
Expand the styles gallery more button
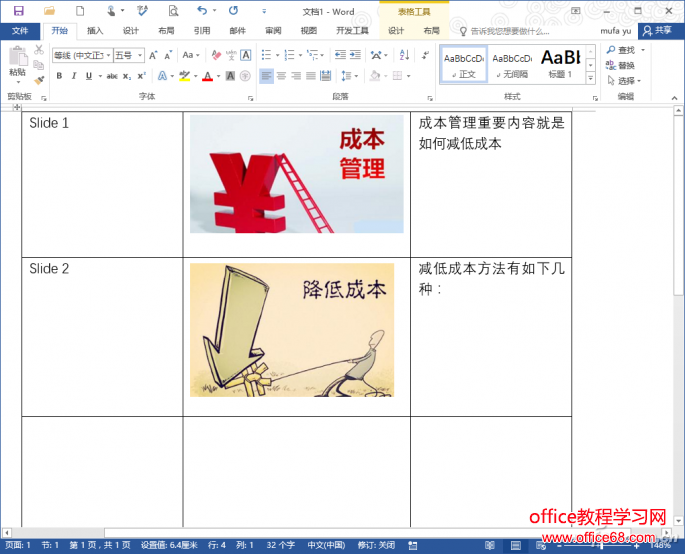coord(590,79)
